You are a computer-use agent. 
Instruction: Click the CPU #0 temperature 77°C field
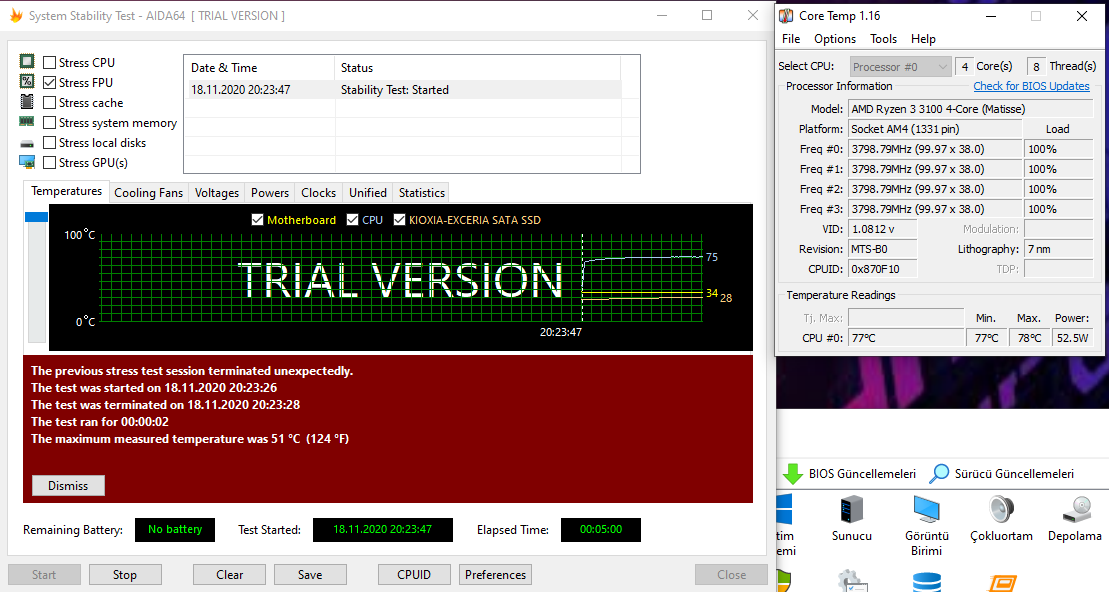(906, 338)
